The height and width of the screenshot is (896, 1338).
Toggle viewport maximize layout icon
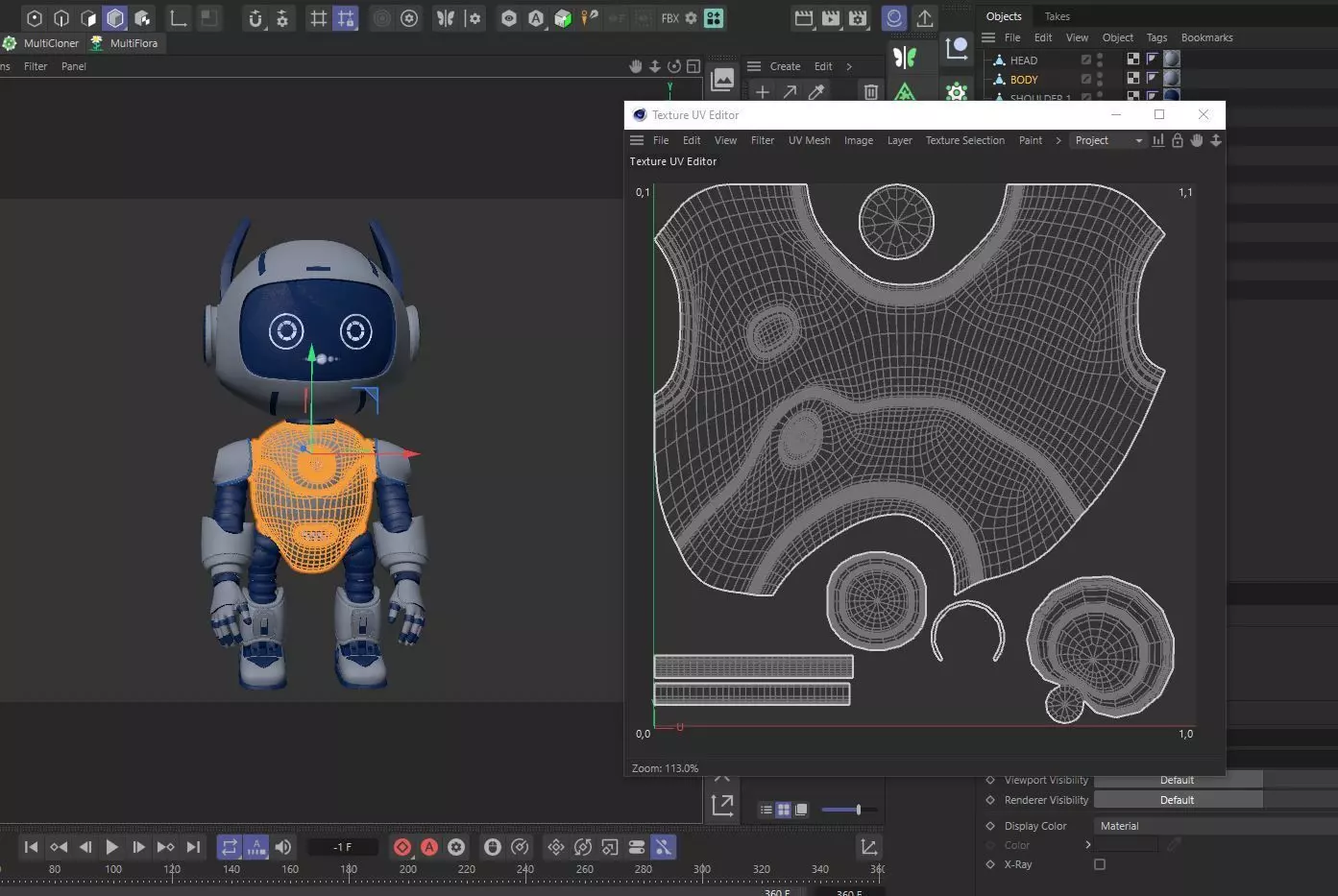(693, 66)
